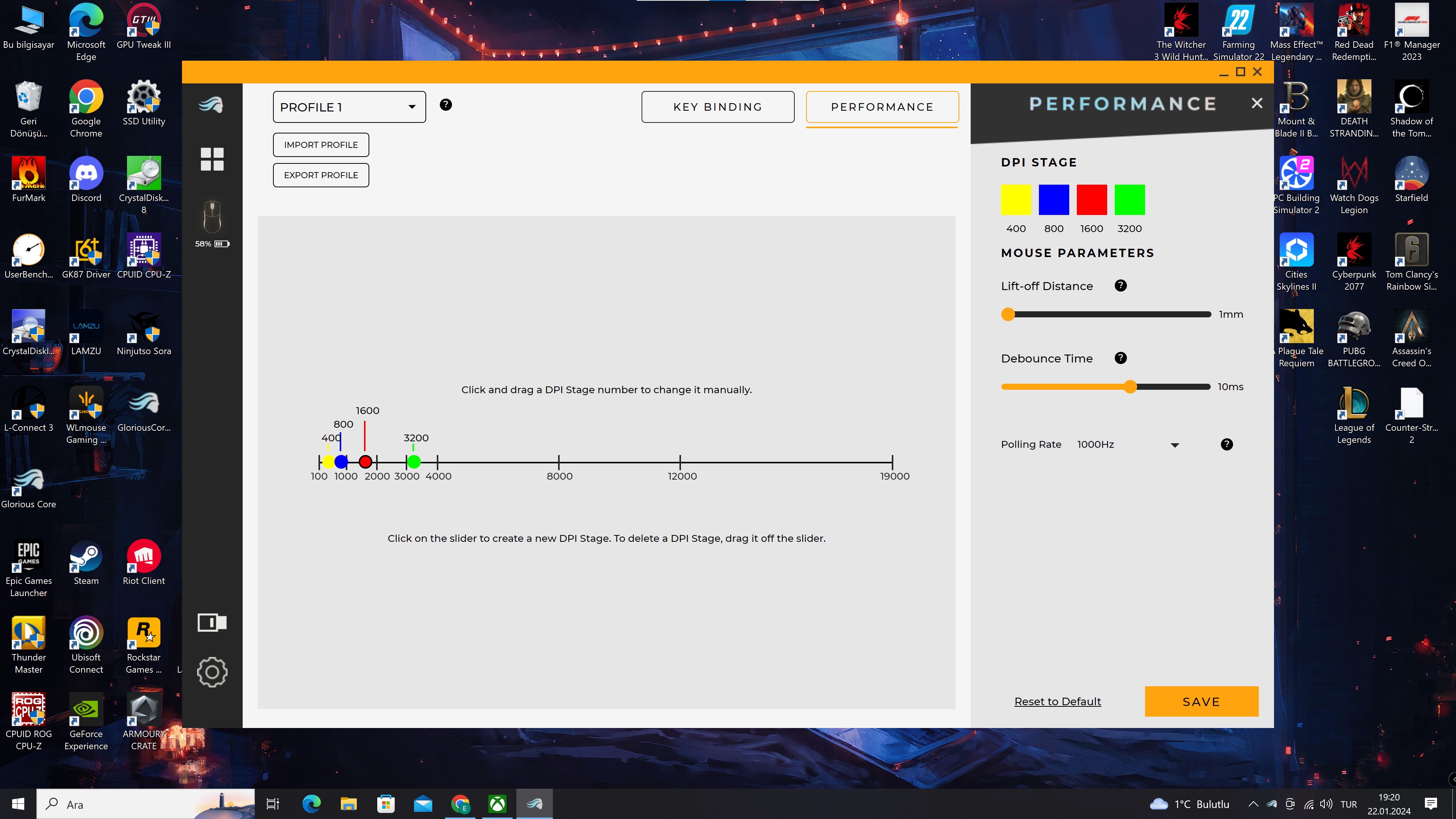Viewport: 1456px width, 819px height.
Task: Click the EXPORT PROFILE button
Action: click(x=320, y=175)
